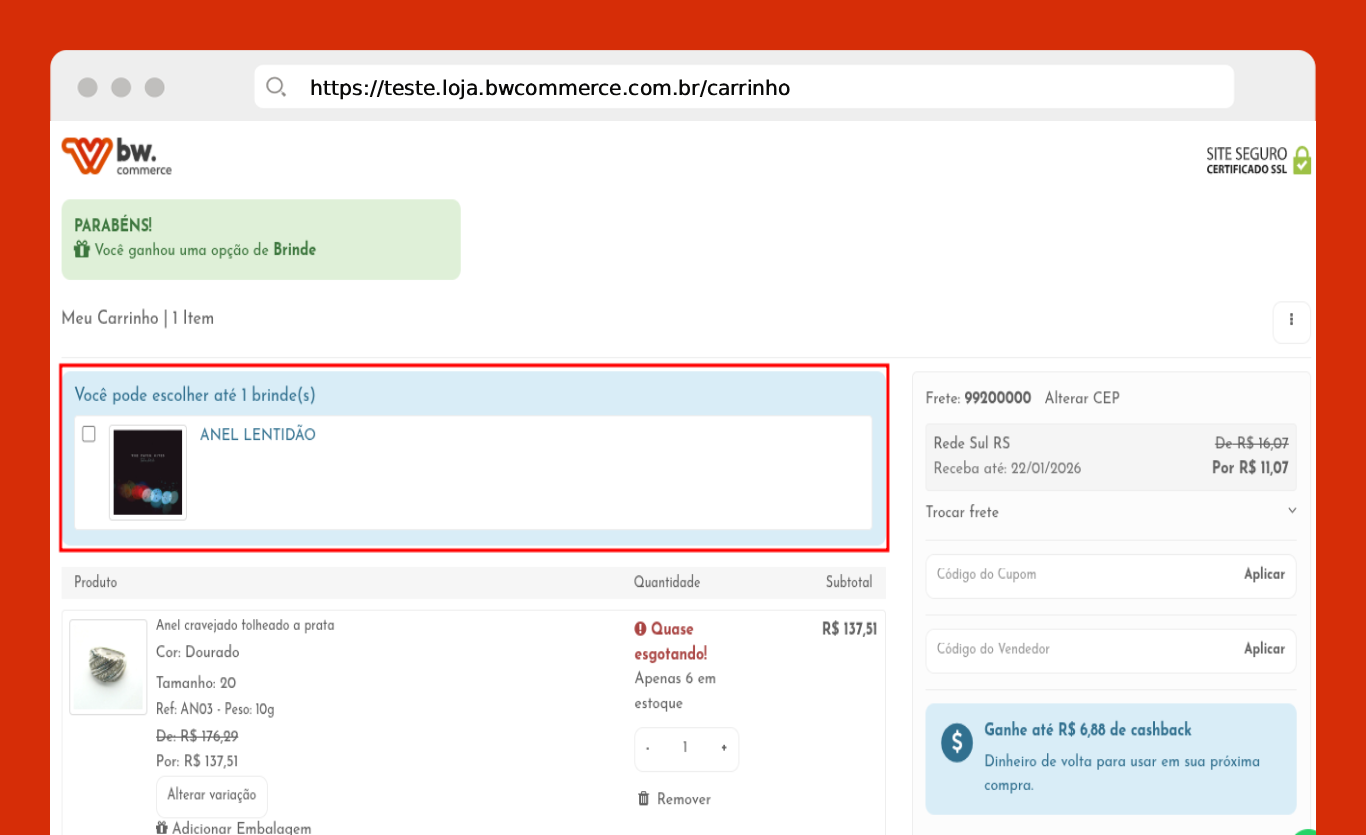Click the bw.commerce logo
Screen dimensions: 1366x835
coord(116,156)
